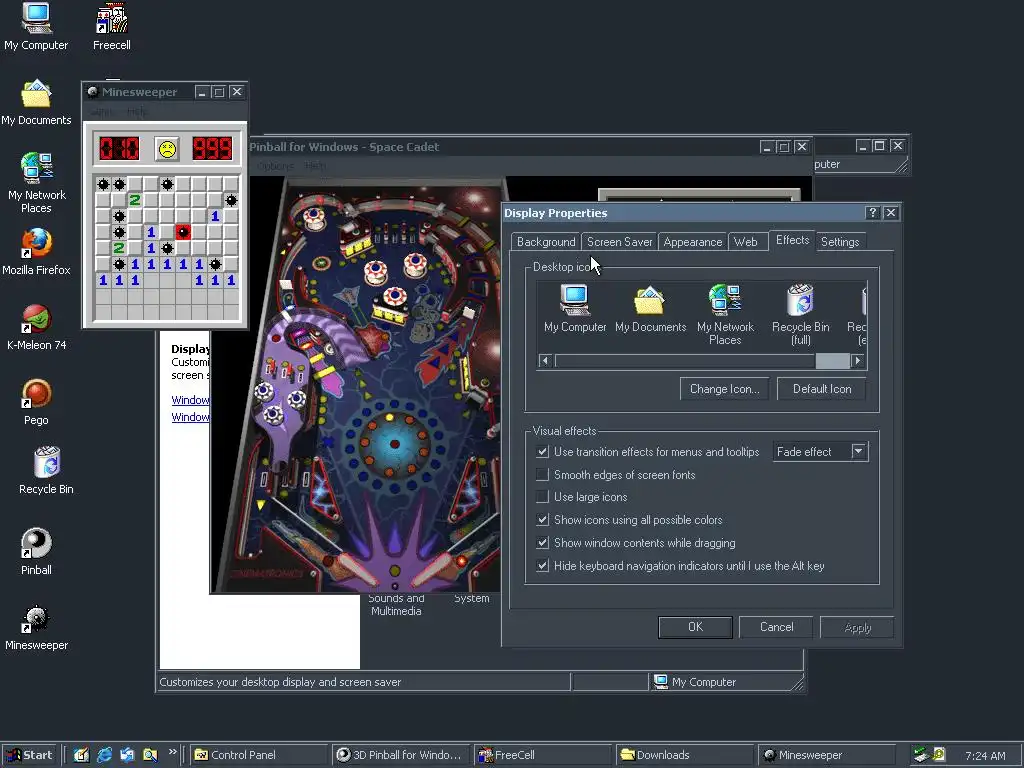Select the Effects tab
This screenshot has width=1024, height=768.
792,240
